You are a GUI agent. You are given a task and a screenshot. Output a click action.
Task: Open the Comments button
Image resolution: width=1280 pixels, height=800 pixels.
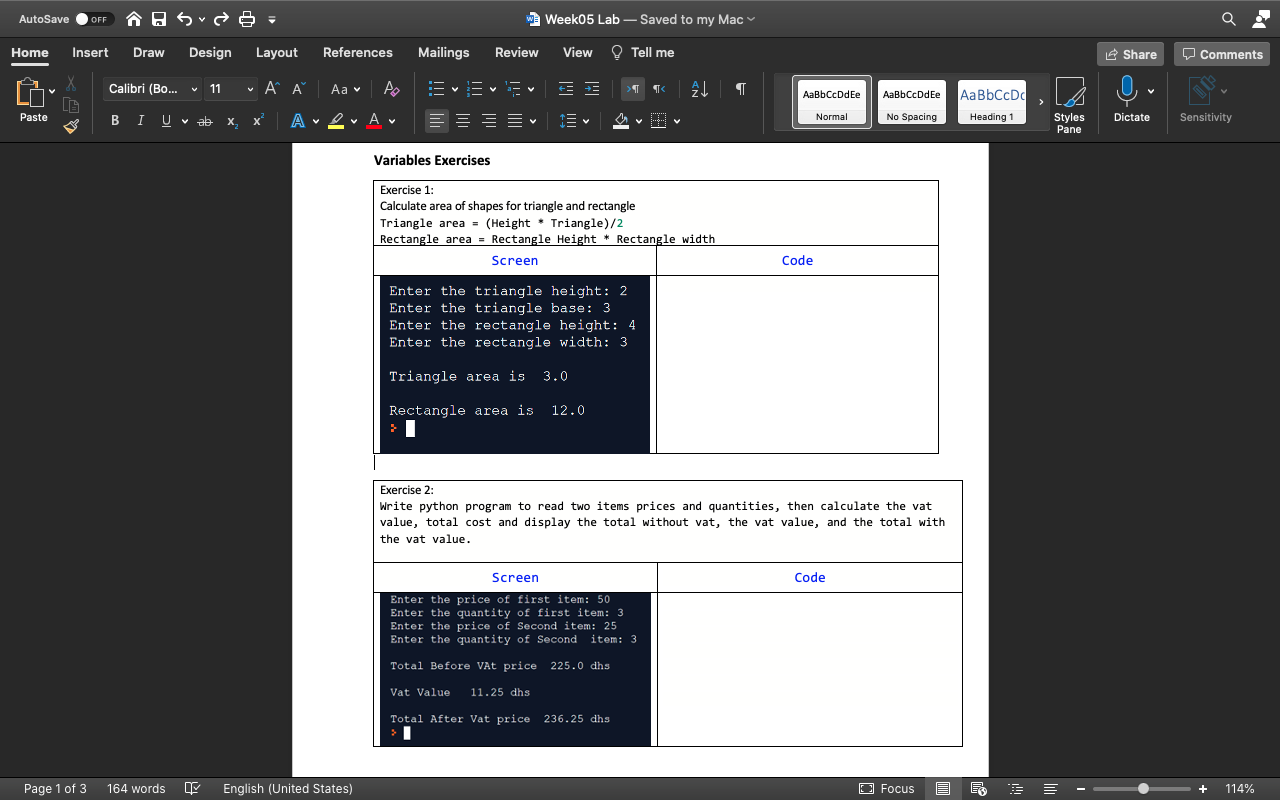click(x=1222, y=54)
